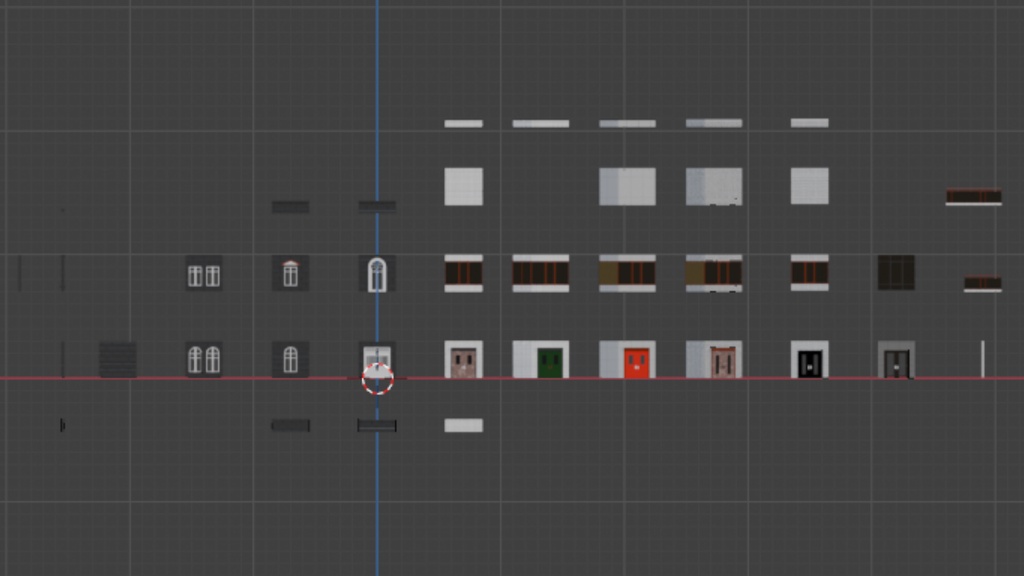Select the double arched window object
Screen dimensions: 1024x576
point(204,359)
